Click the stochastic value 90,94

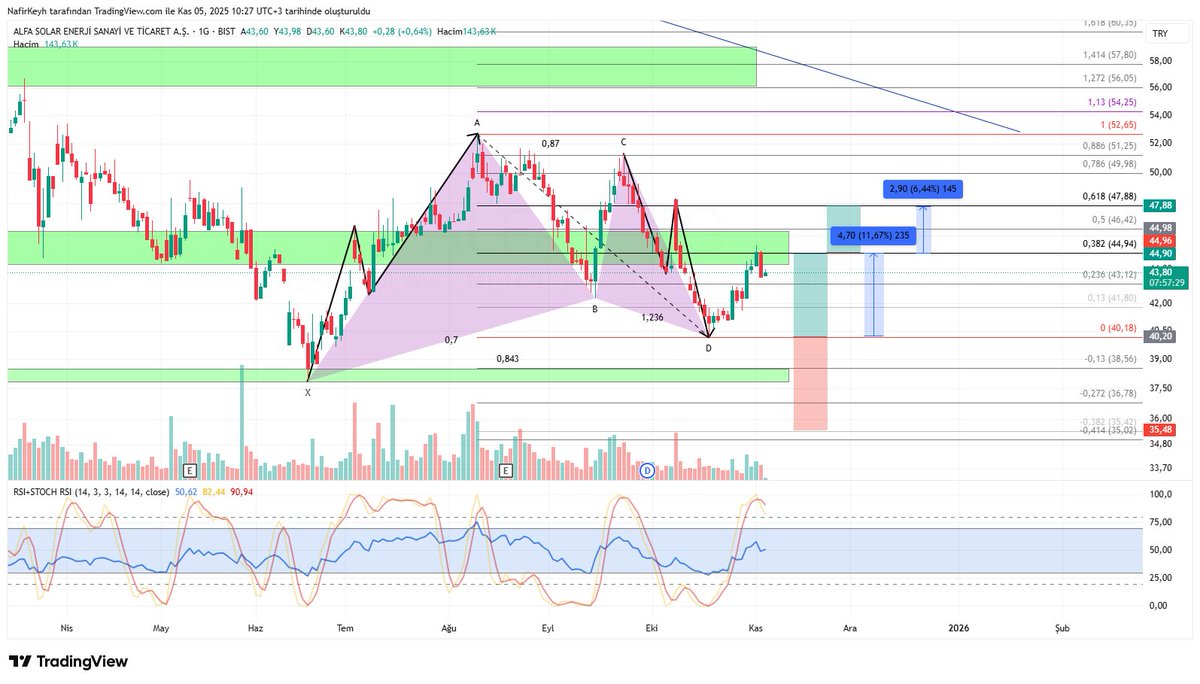coord(242,492)
